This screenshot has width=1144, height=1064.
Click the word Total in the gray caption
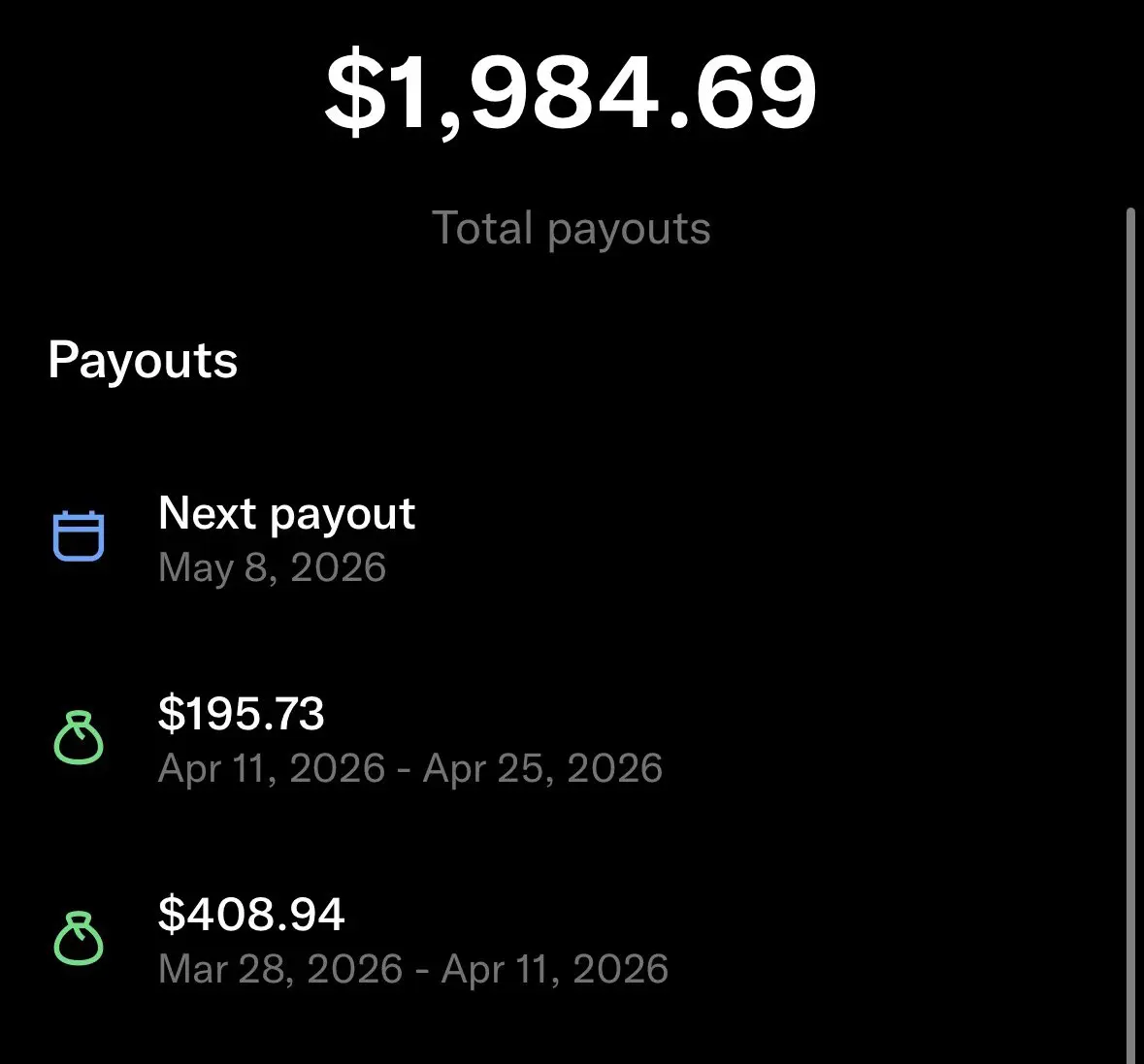(482, 229)
